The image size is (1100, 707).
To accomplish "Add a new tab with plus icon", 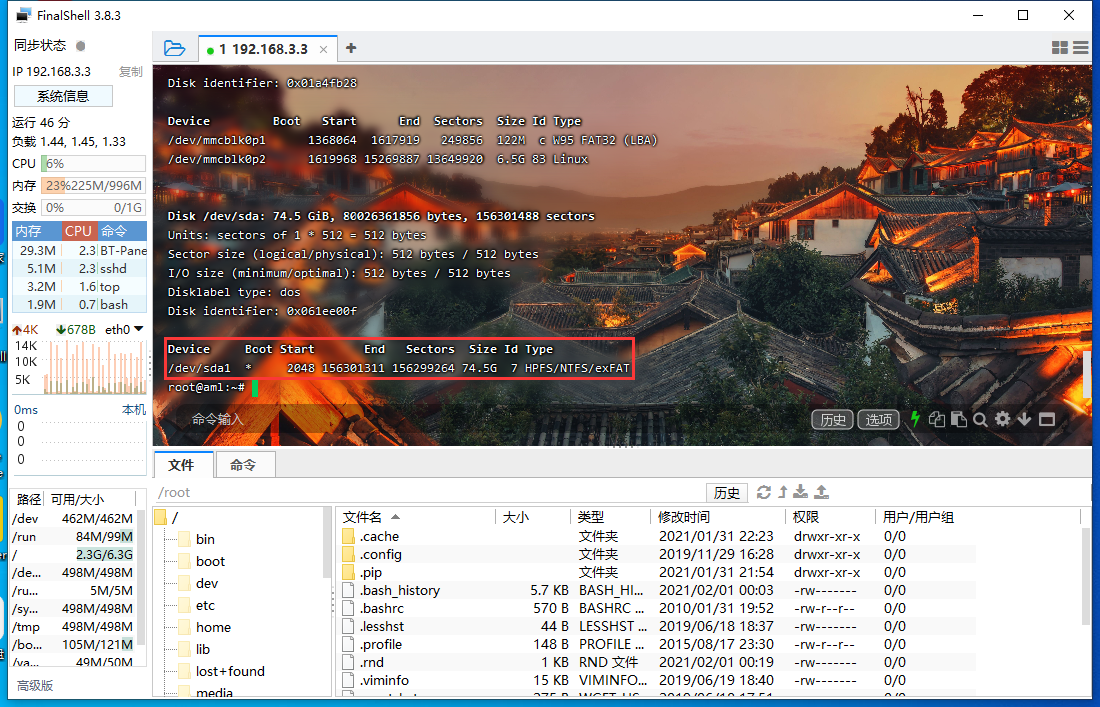I will (x=351, y=48).
